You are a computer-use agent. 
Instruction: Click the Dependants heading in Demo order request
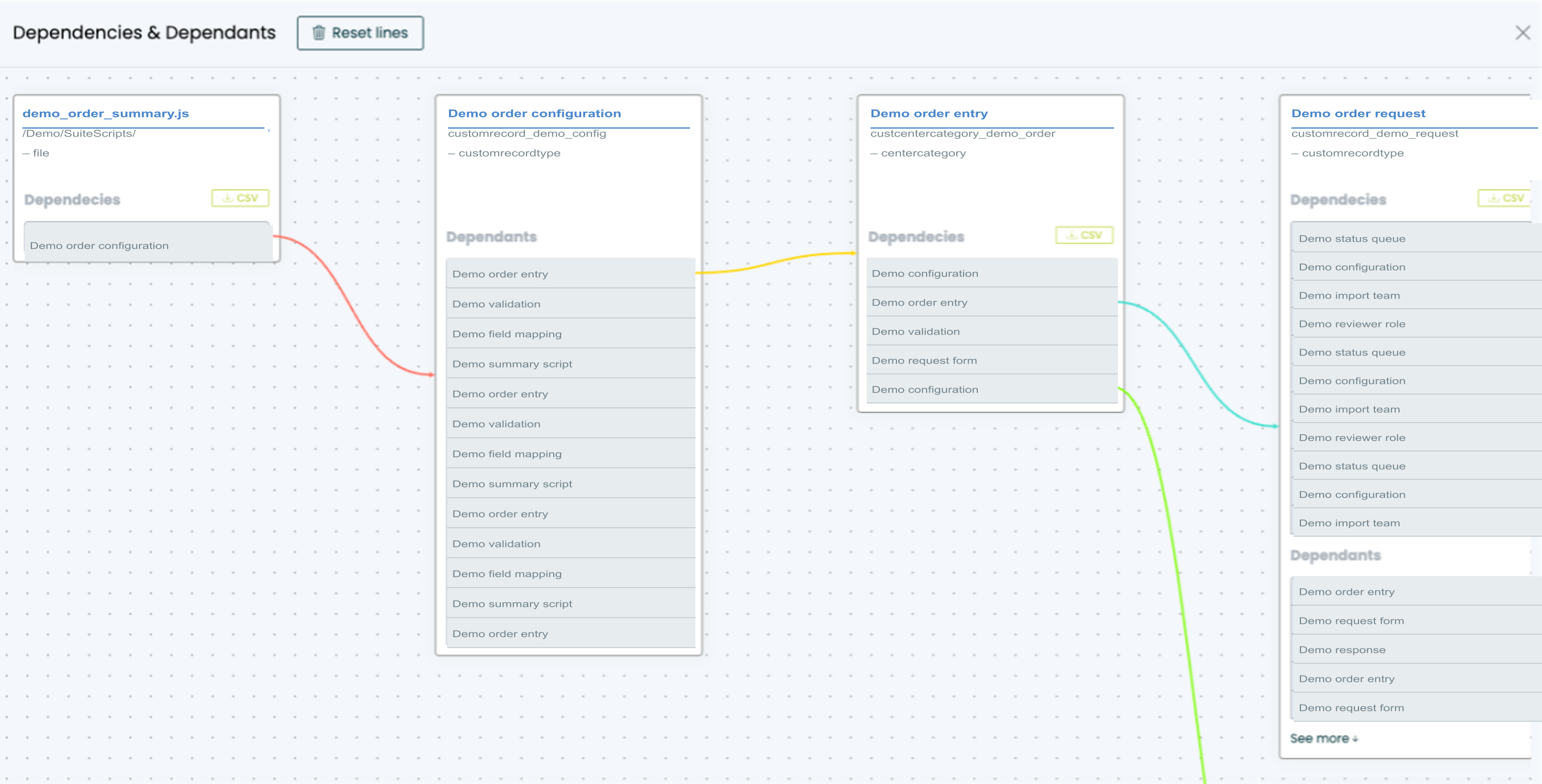(x=1336, y=556)
